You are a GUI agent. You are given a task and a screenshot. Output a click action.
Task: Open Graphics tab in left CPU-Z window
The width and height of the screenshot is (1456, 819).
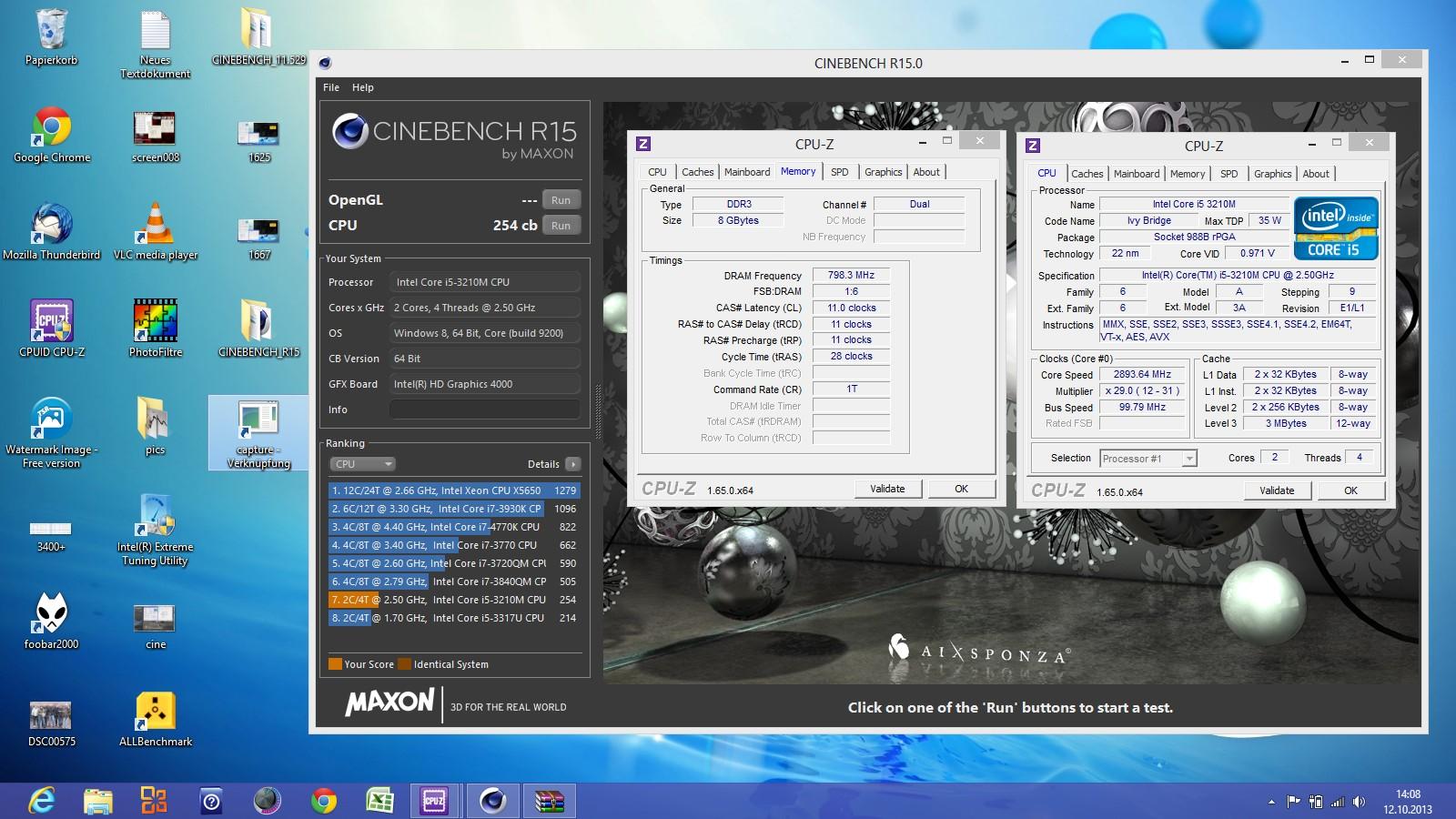coord(884,172)
